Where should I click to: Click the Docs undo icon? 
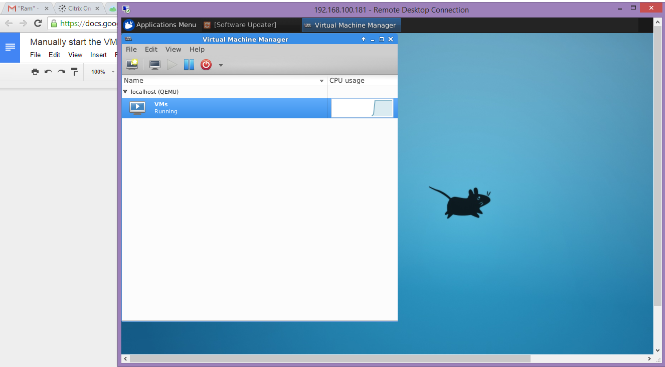point(48,72)
